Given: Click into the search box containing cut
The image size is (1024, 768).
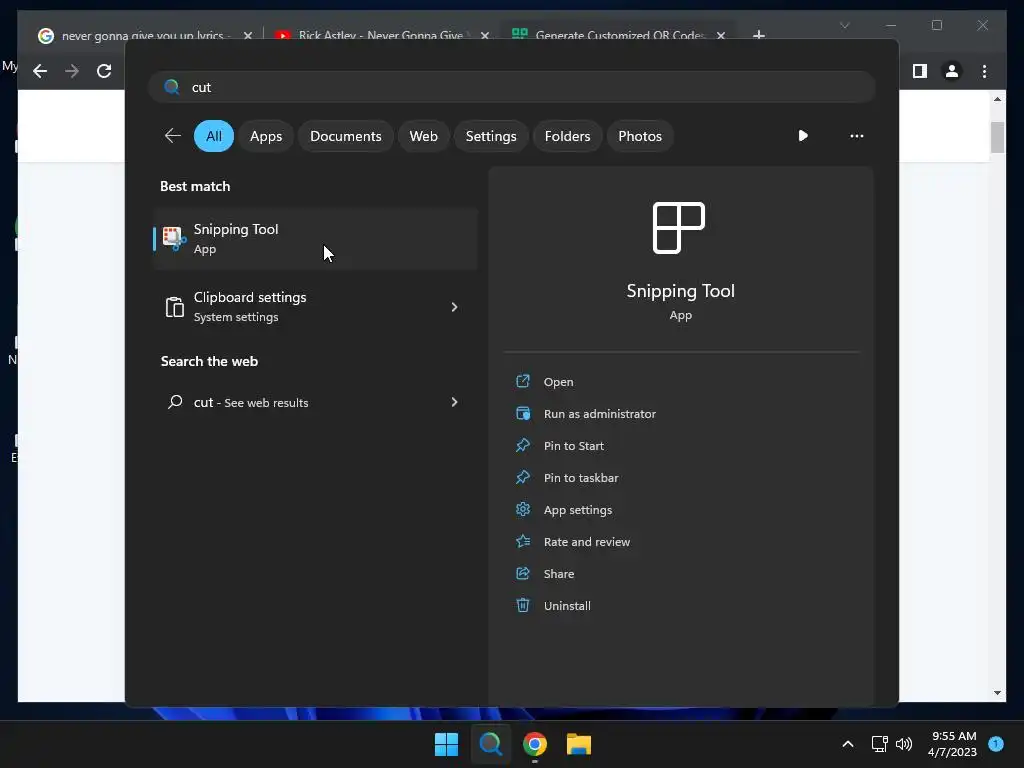Looking at the screenshot, I should click(512, 87).
